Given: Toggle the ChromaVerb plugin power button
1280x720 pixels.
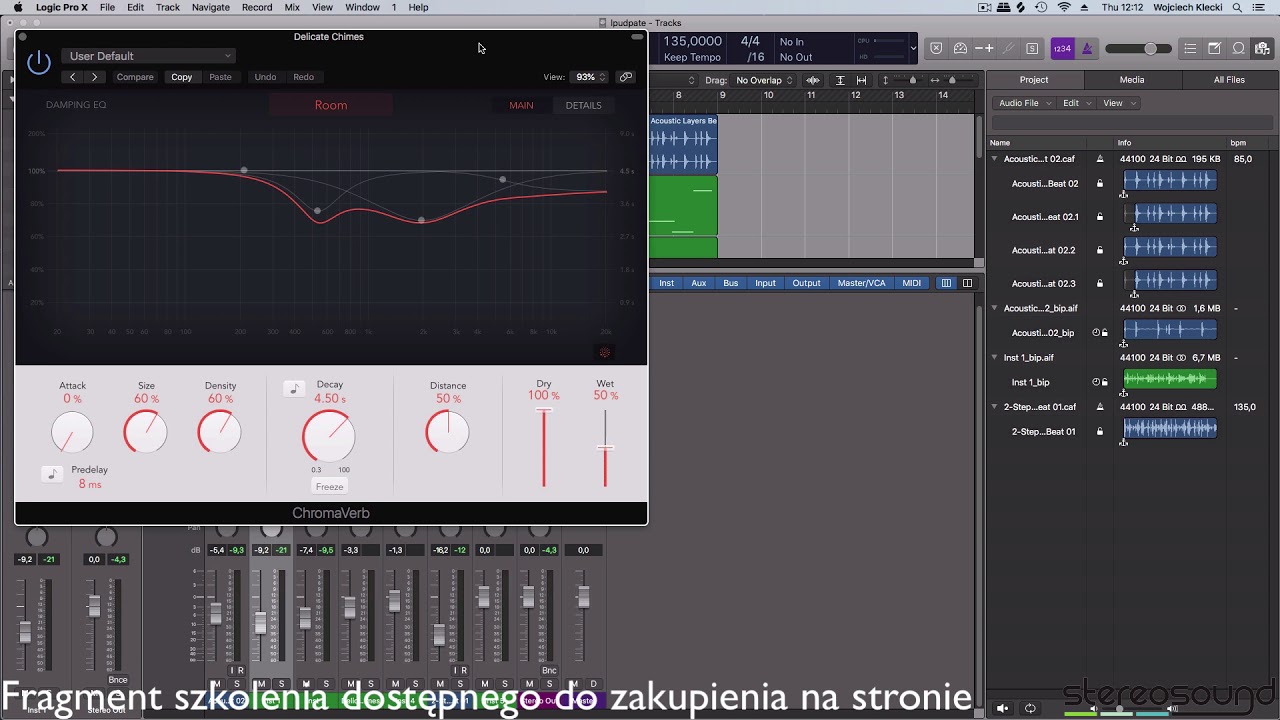Looking at the screenshot, I should tap(39, 63).
